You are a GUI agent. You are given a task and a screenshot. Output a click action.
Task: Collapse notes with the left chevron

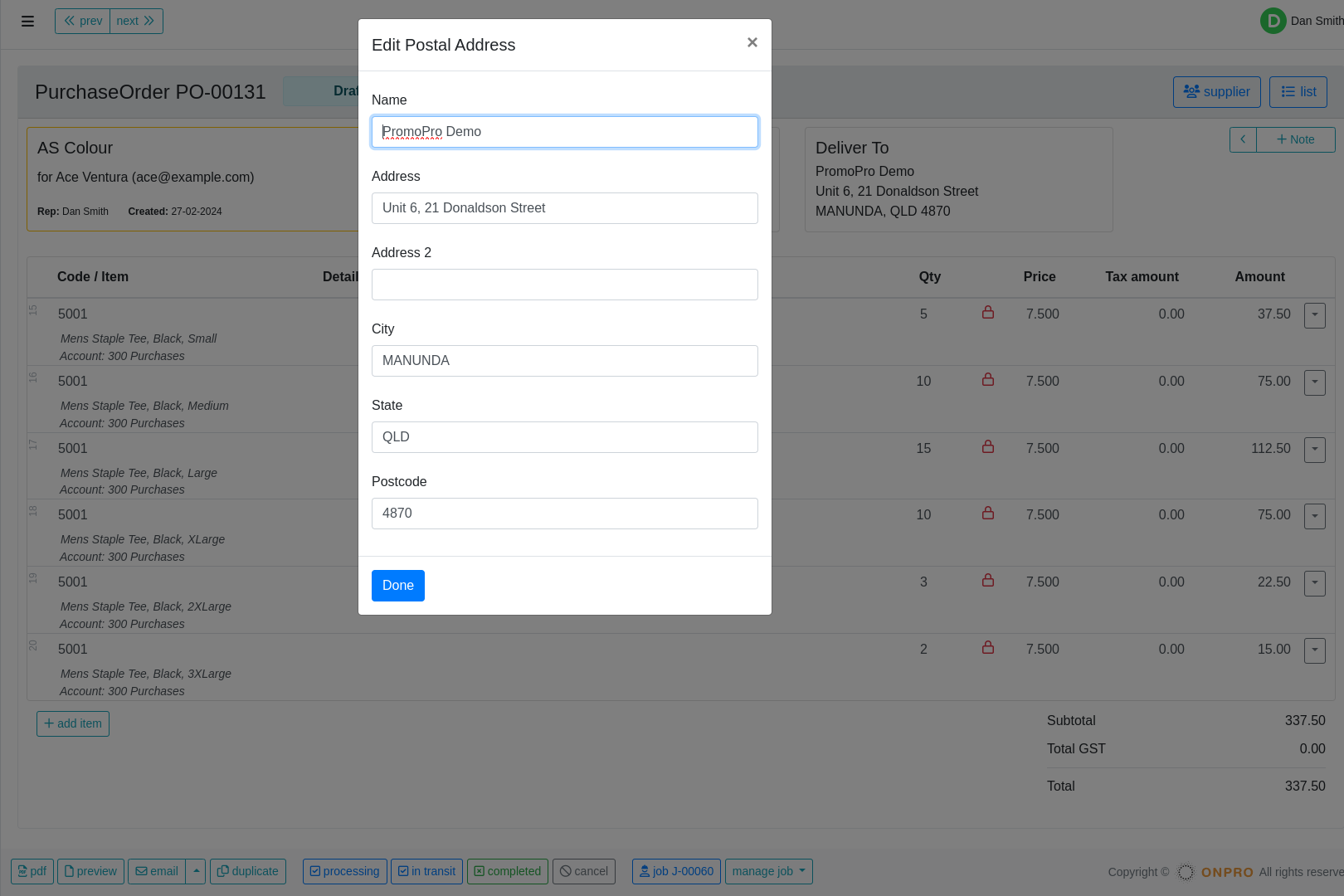(1243, 139)
